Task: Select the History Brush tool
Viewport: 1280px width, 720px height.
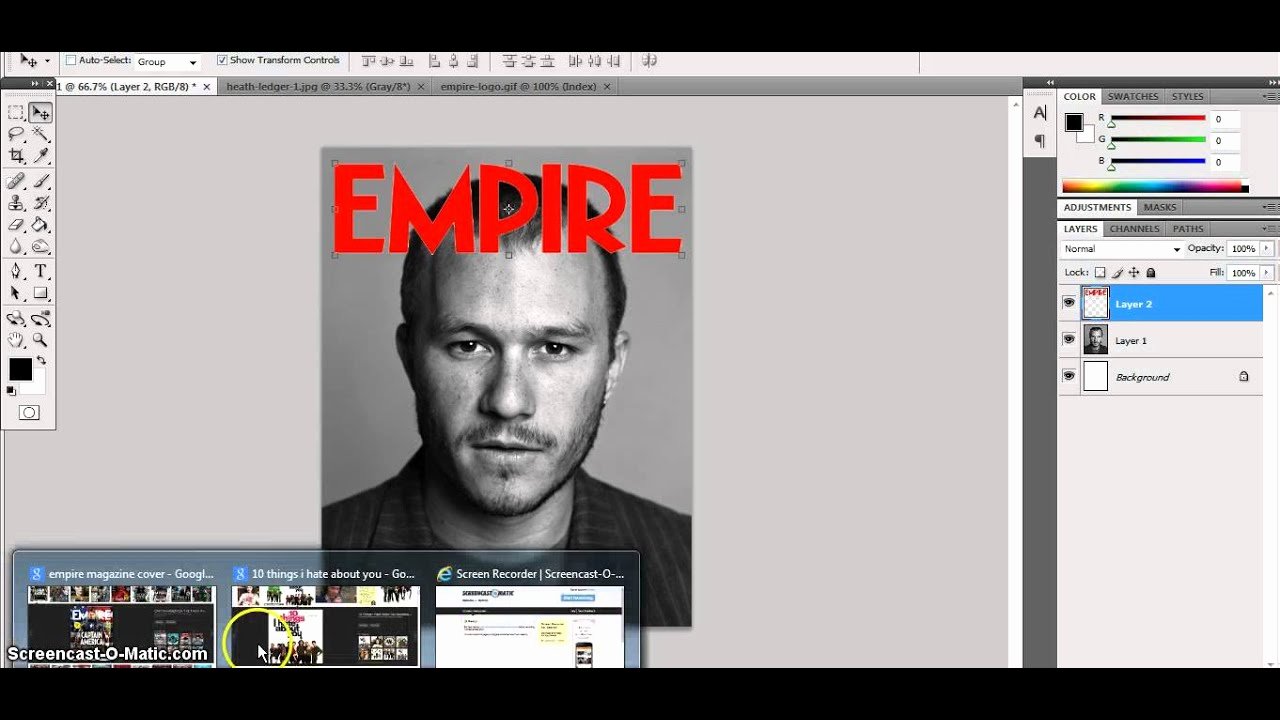Action: [x=40, y=203]
